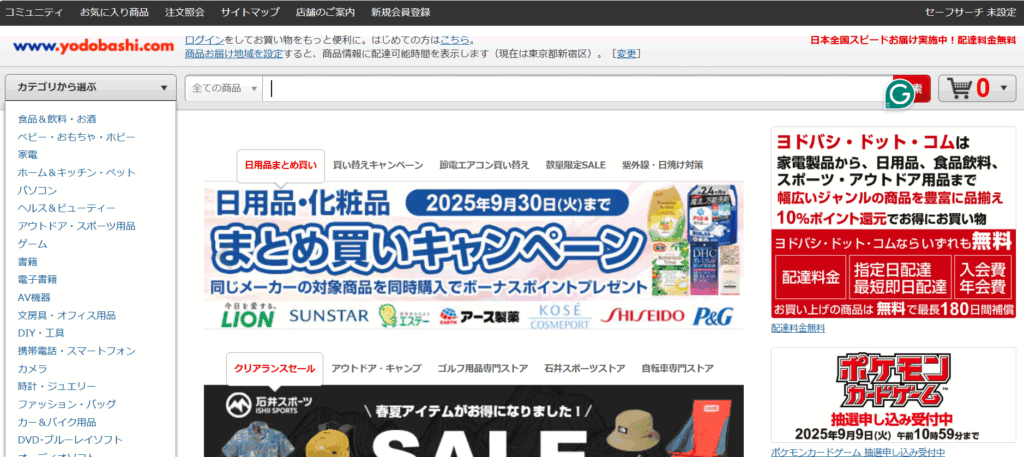The height and width of the screenshot is (457, 1024).
Task: Select AV機器 category
Action: (34, 297)
